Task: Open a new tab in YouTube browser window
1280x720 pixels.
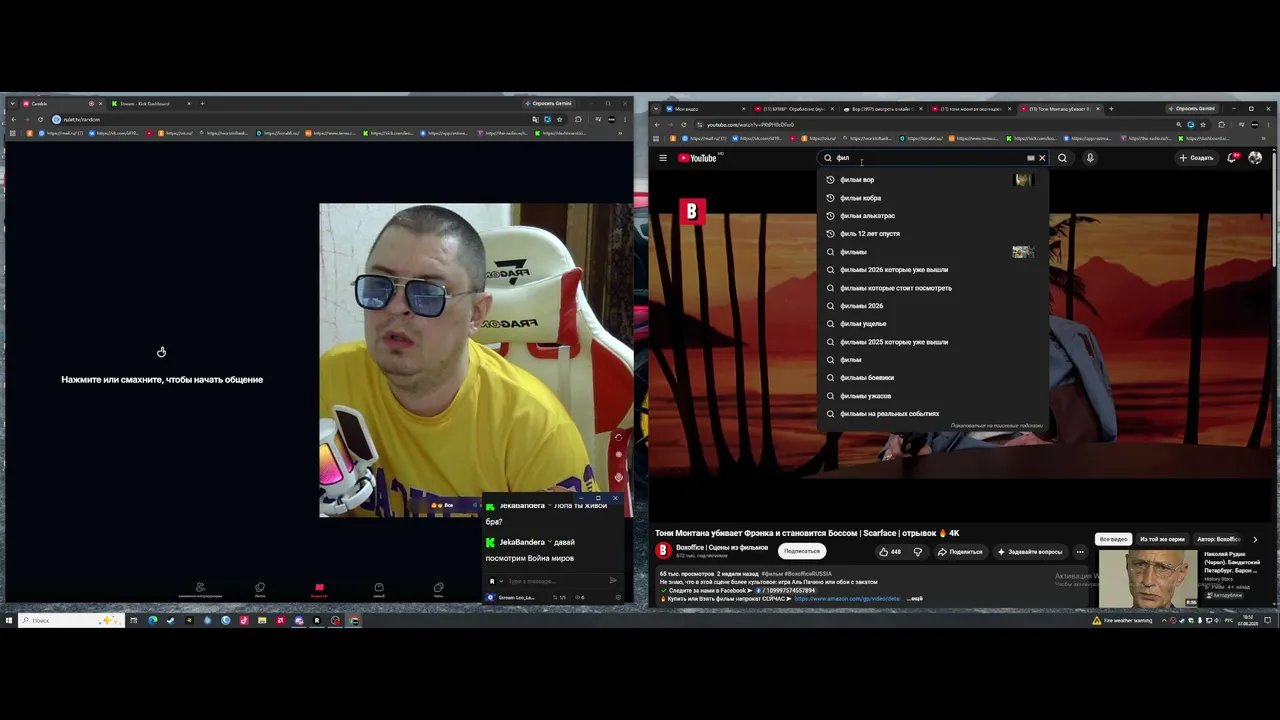Action: (x=1110, y=108)
